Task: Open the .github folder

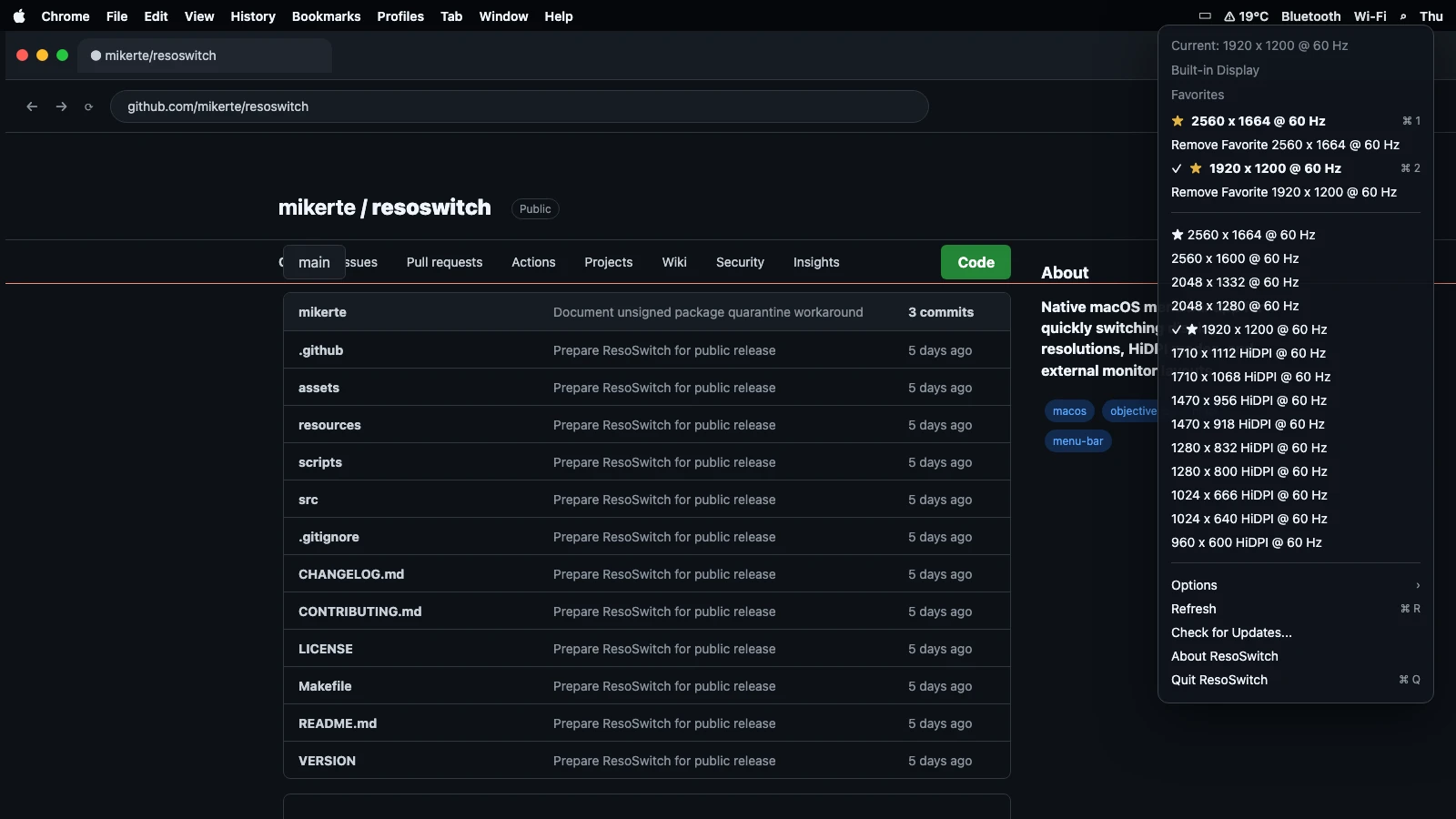Action: (x=321, y=350)
